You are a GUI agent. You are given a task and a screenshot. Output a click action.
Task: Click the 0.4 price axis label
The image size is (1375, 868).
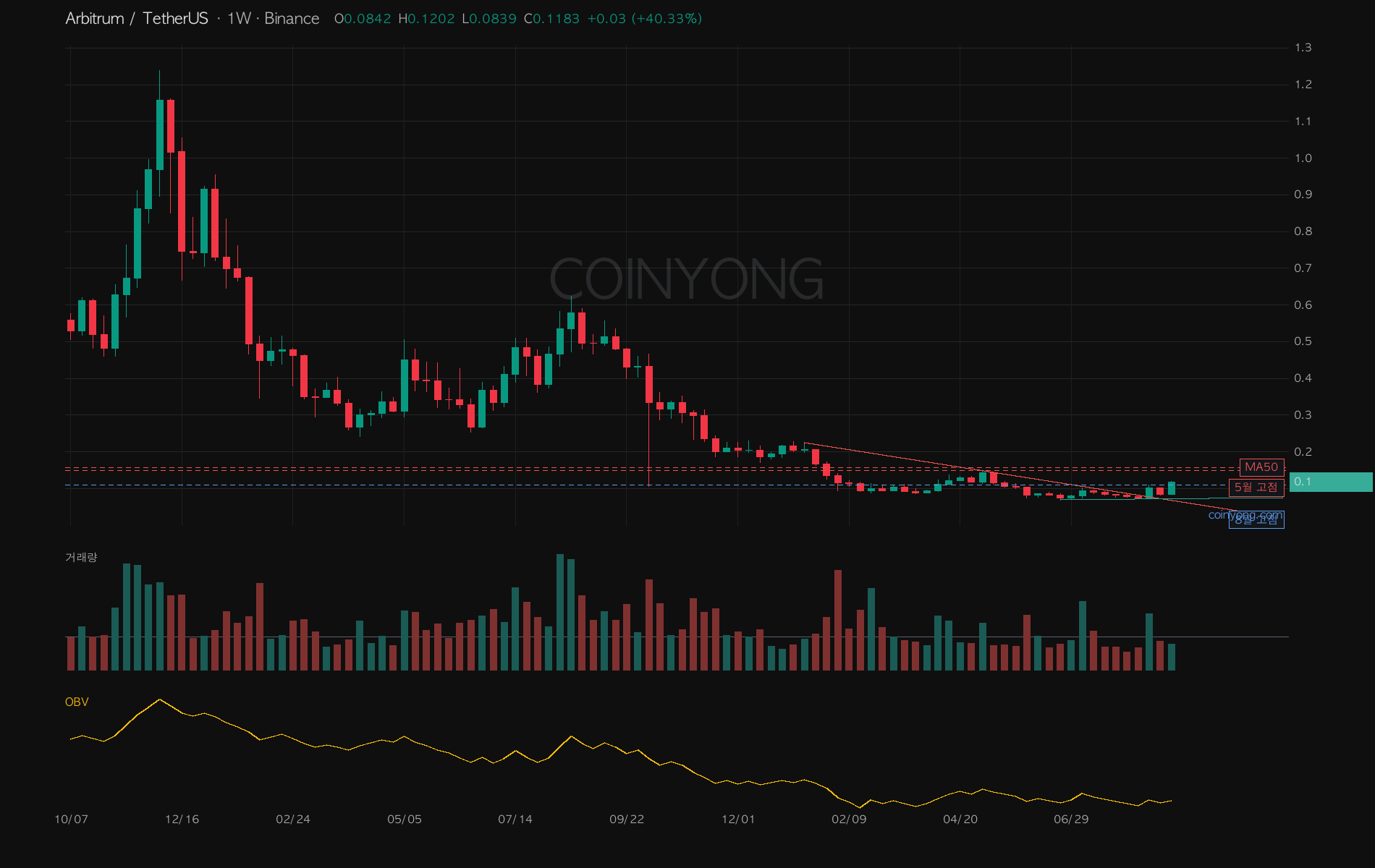pyautogui.click(x=1303, y=378)
